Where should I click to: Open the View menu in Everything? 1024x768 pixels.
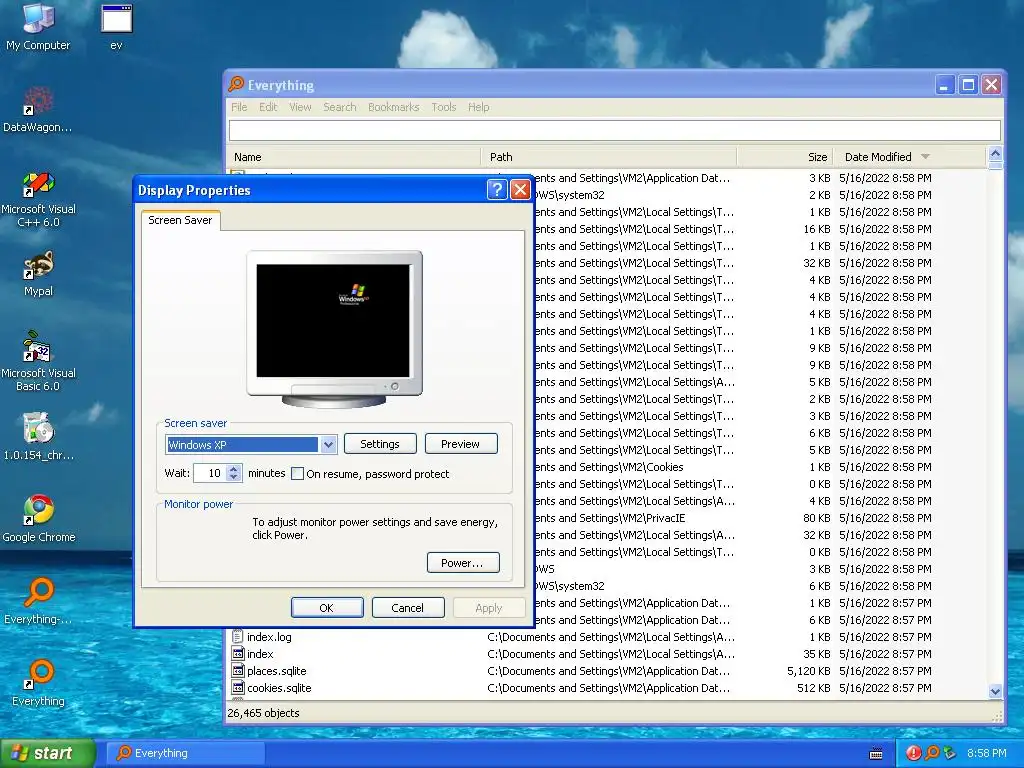tap(300, 107)
